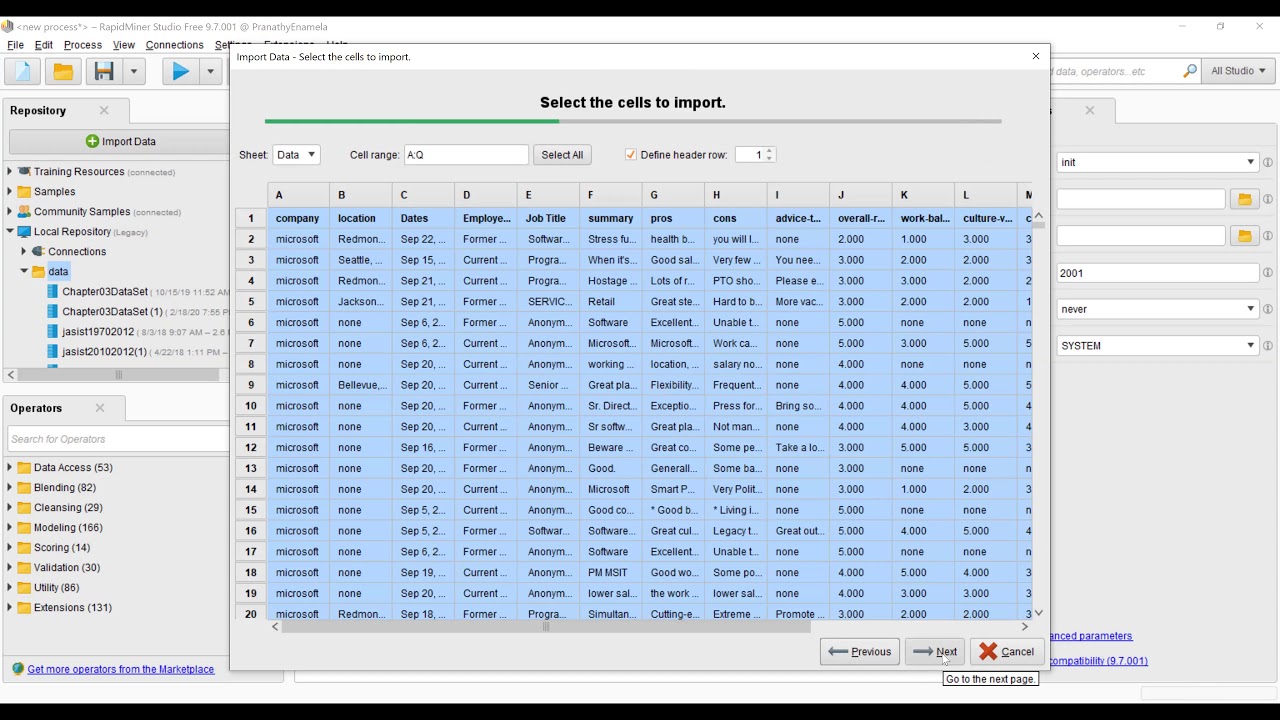Collapse the Local Repository node
The width and height of the screenshot is (1280, 720).
(10, 231)
